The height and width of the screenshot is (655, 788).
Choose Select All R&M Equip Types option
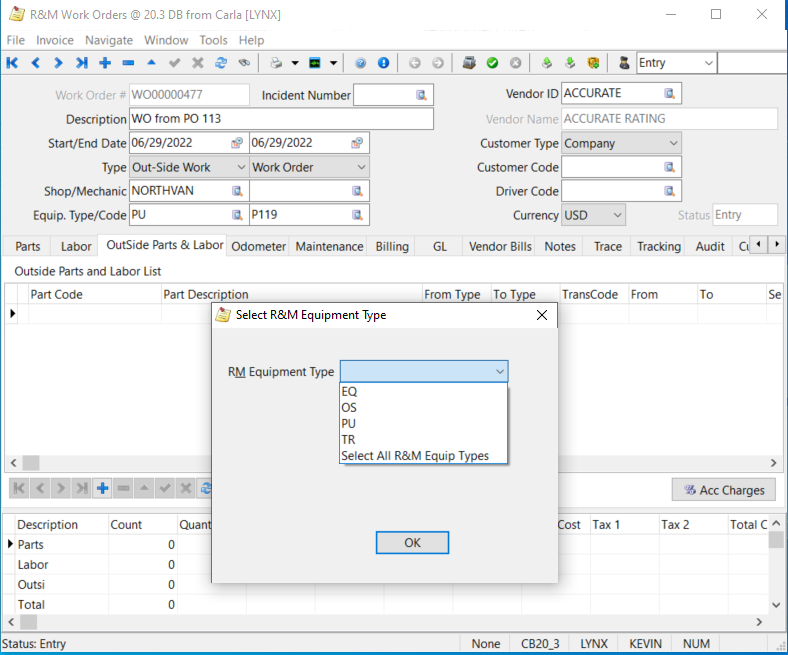pyautogui.click(x=415, y=456)
